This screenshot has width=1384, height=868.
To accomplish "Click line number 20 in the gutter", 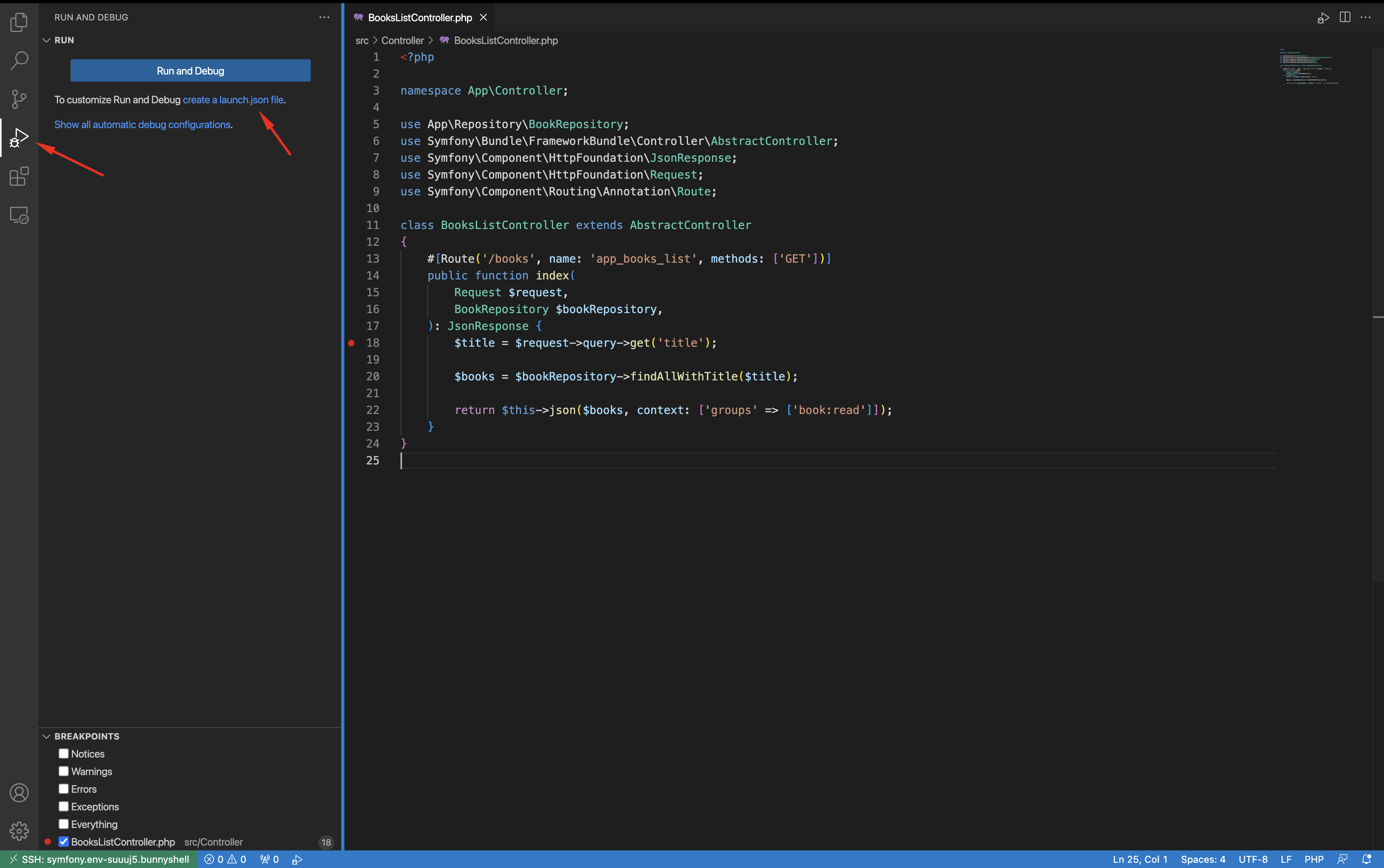I will 372,377.
